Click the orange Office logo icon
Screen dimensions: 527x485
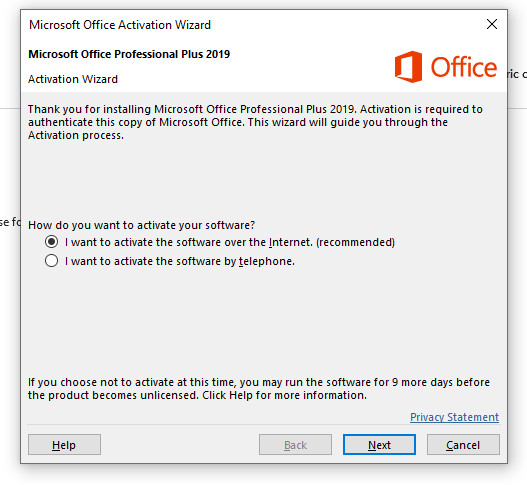point(408,67)
